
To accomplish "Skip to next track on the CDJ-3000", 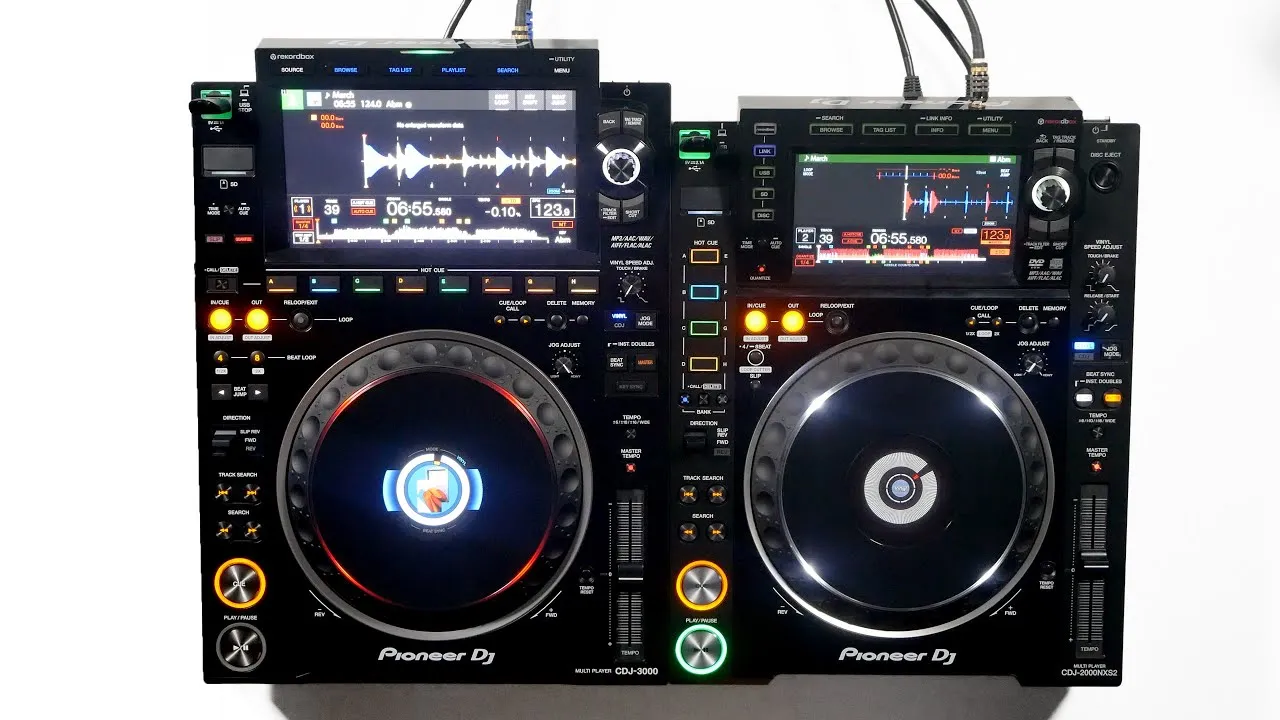I will click(x=252, y=492).
